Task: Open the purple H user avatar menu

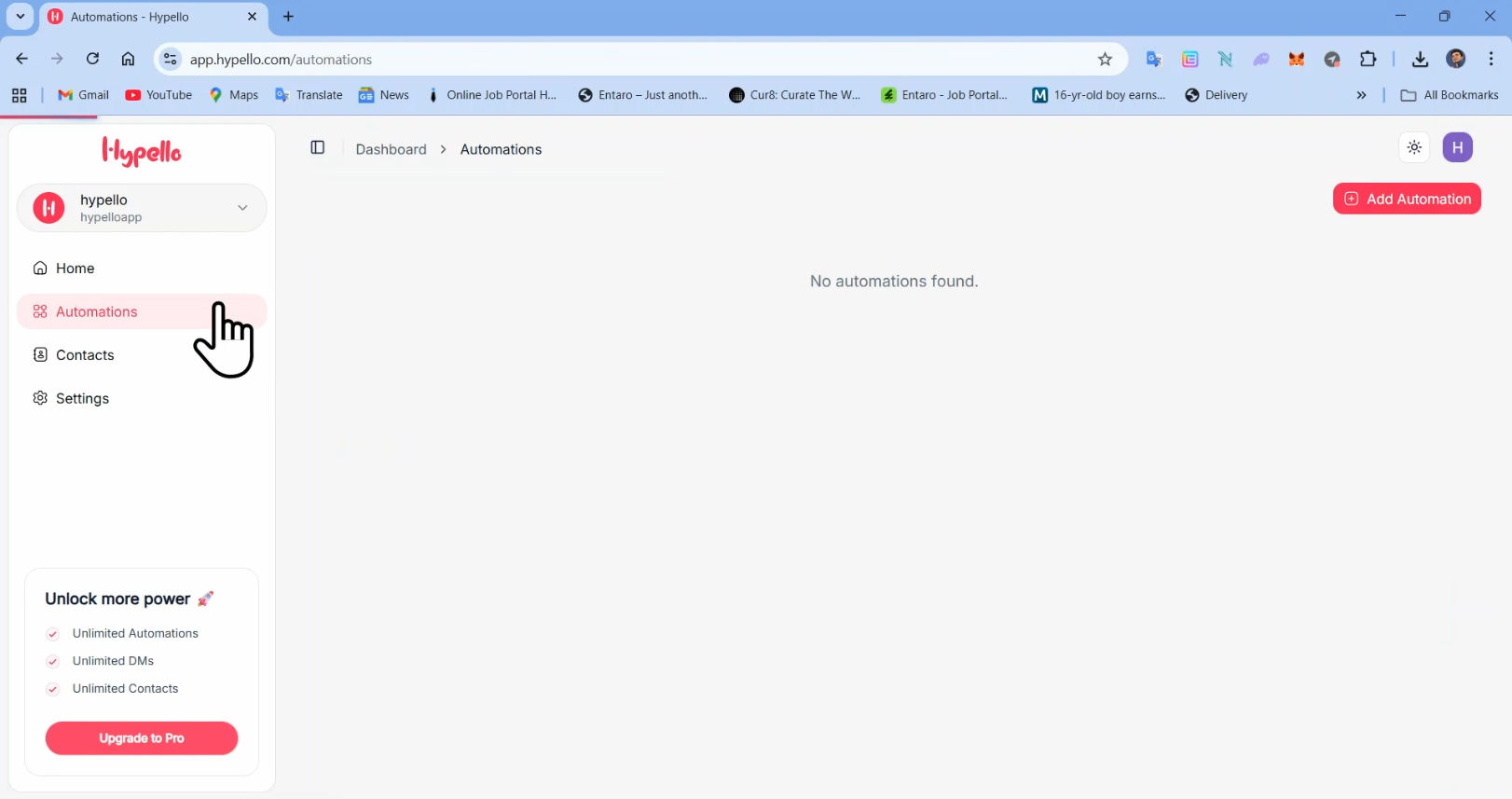Action: (1457, 147)
